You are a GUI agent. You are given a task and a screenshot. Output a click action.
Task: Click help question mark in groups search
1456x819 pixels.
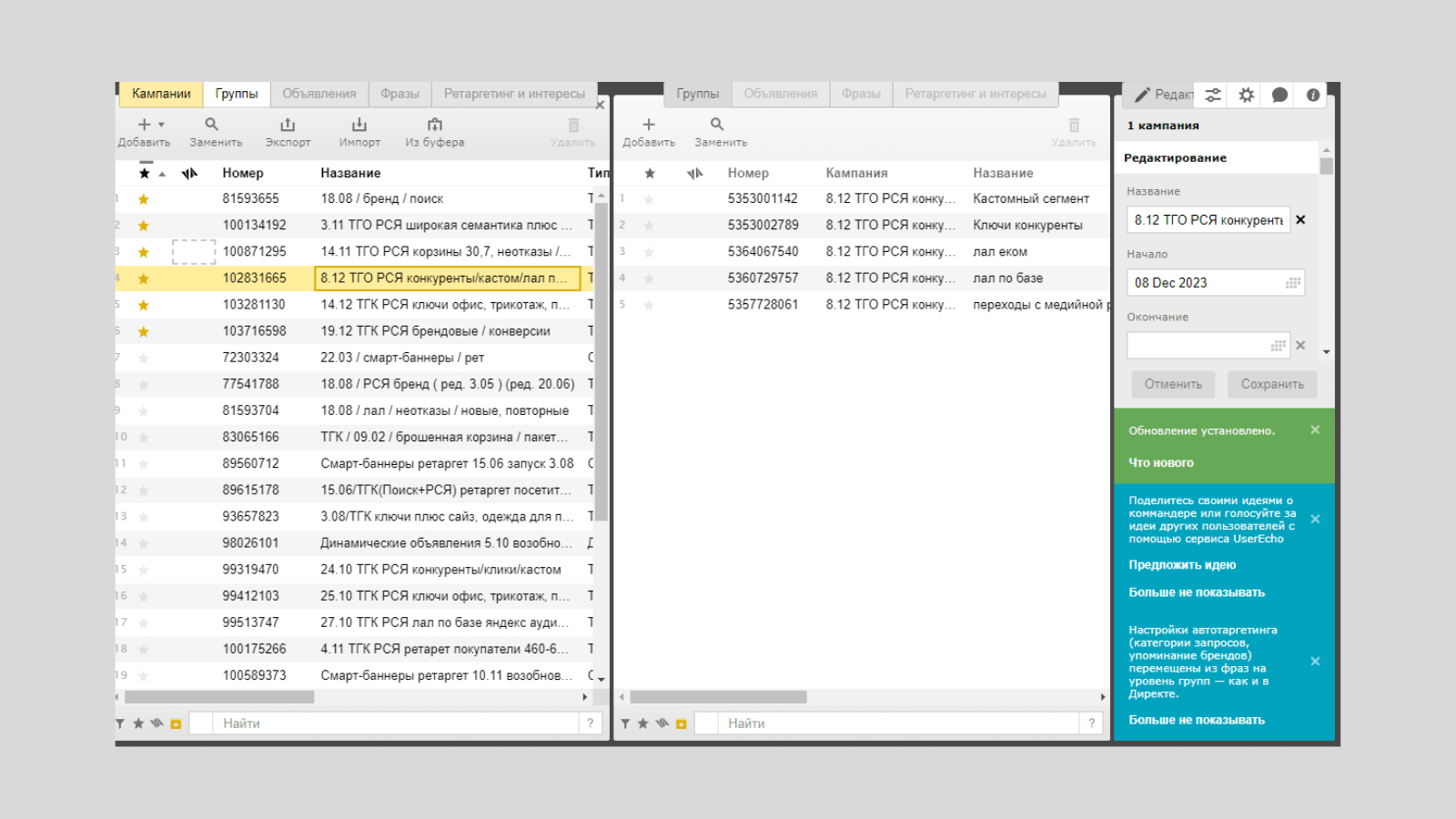pyautogui.click(x=1091, y=723)
